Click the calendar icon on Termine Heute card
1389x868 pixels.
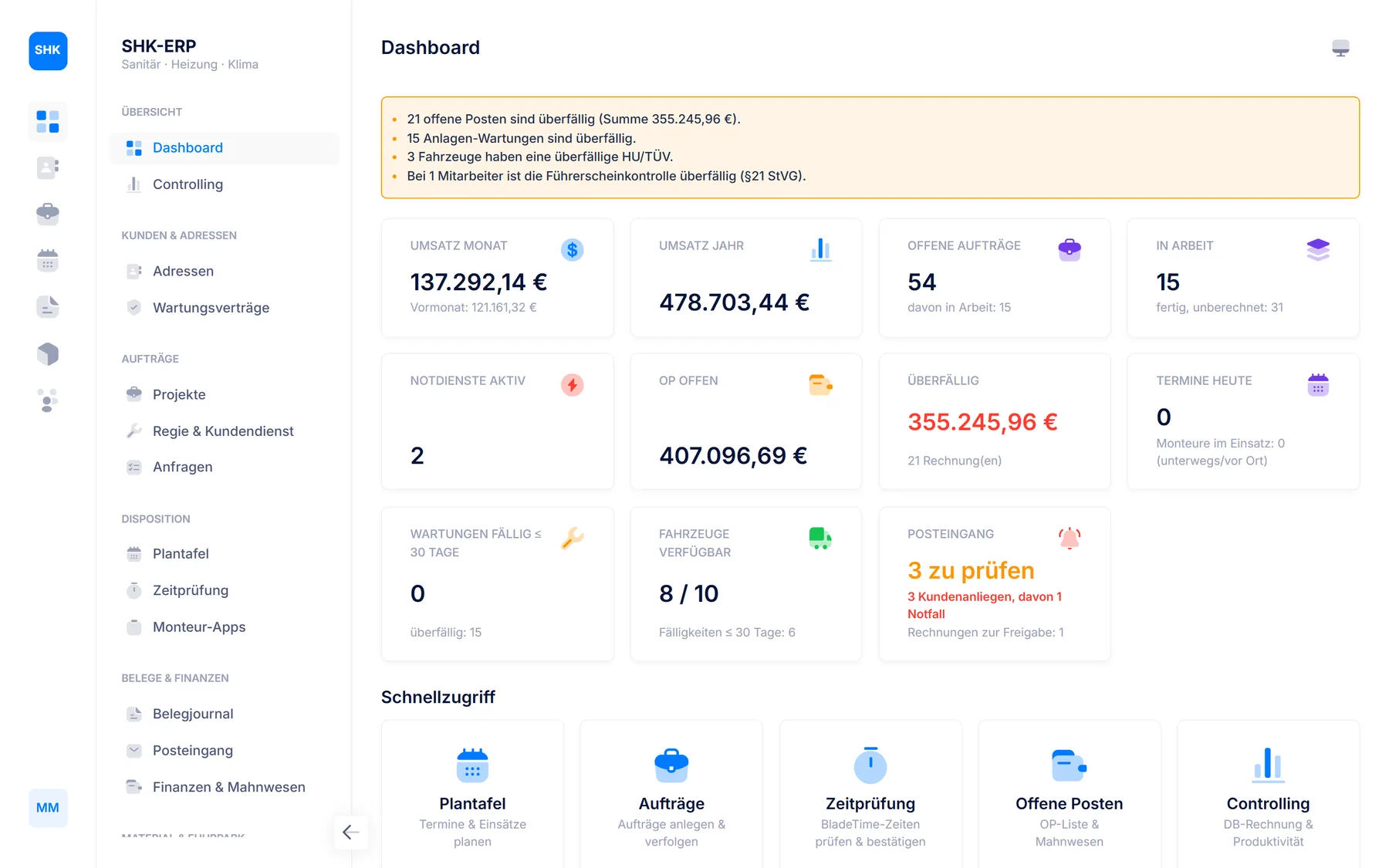coord(1318,384)
